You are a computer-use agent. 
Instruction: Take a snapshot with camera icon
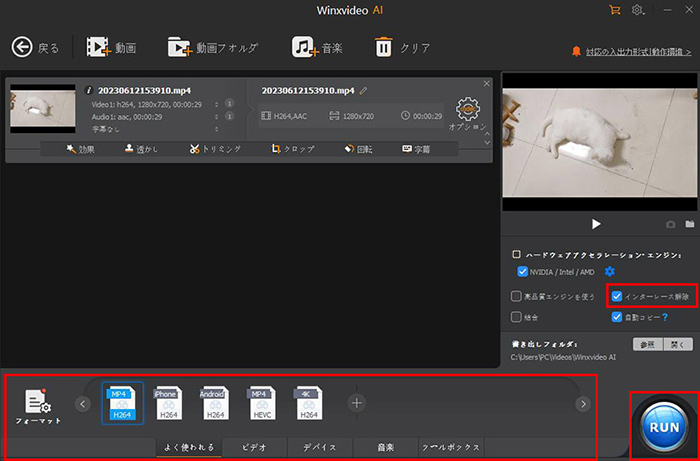[671, 225]
